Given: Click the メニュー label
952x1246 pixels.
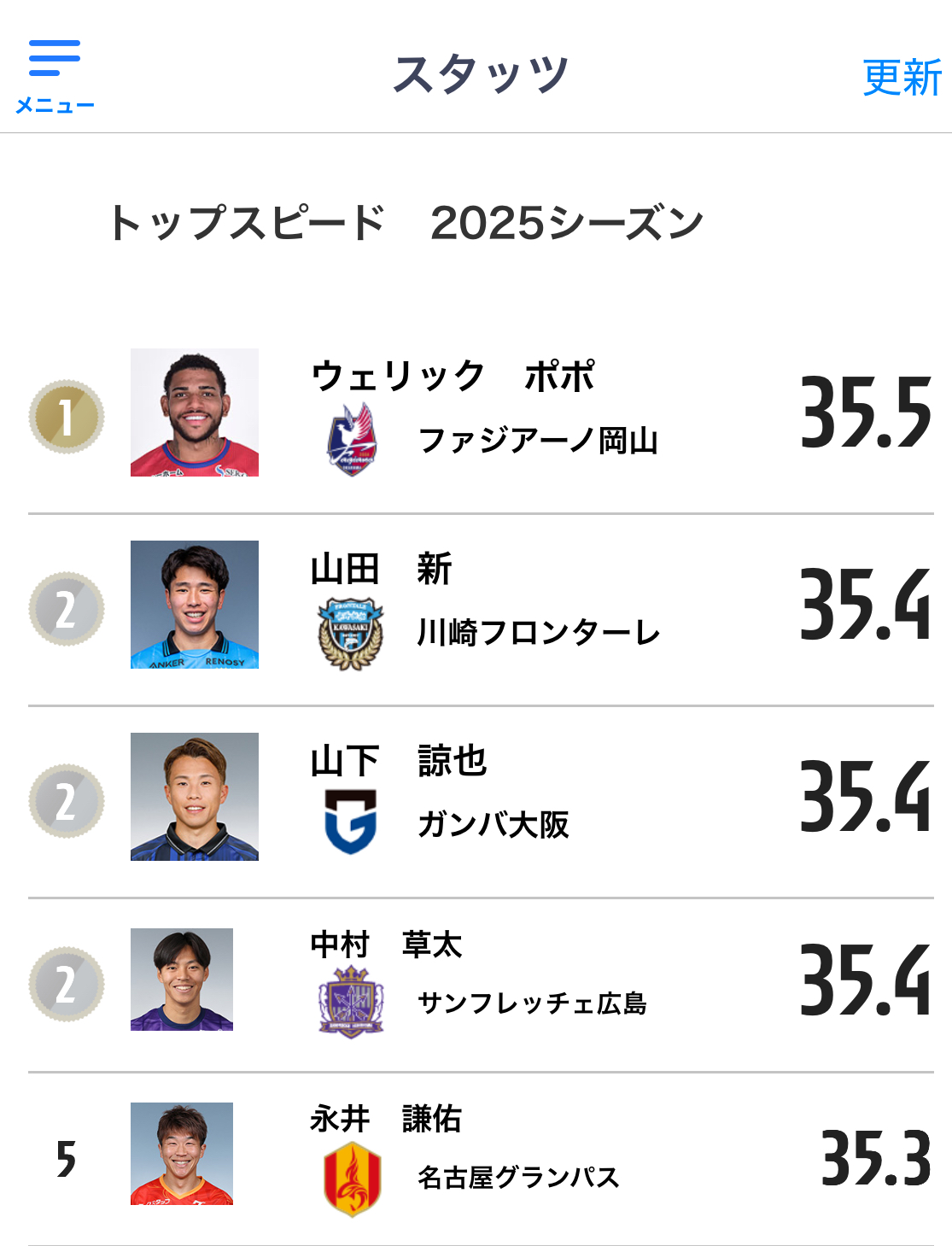Looking at the screenshot, I should [55, 105].
